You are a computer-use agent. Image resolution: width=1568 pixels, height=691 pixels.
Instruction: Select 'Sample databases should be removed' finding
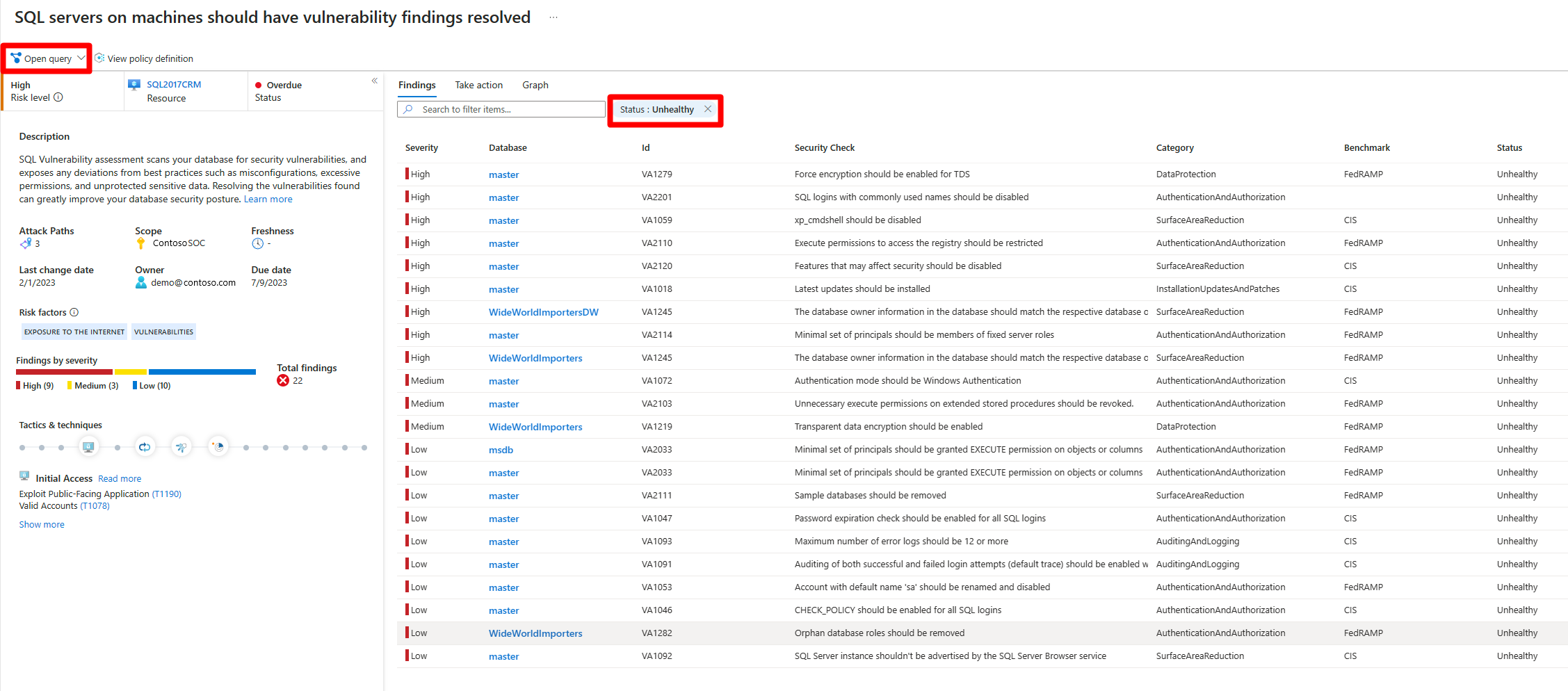[x=871, y=496]
